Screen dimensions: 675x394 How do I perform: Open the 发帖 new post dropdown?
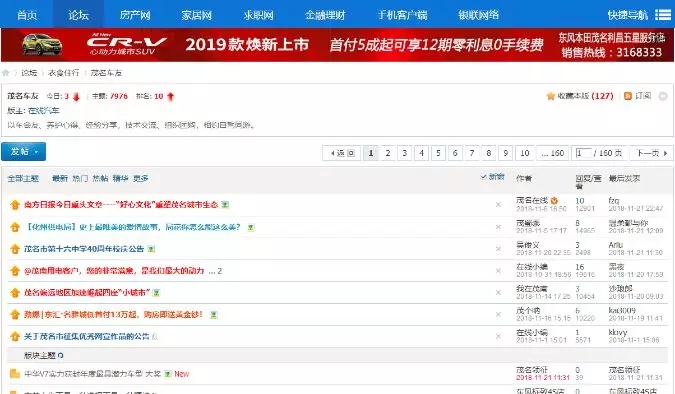[x=23, y=152]
